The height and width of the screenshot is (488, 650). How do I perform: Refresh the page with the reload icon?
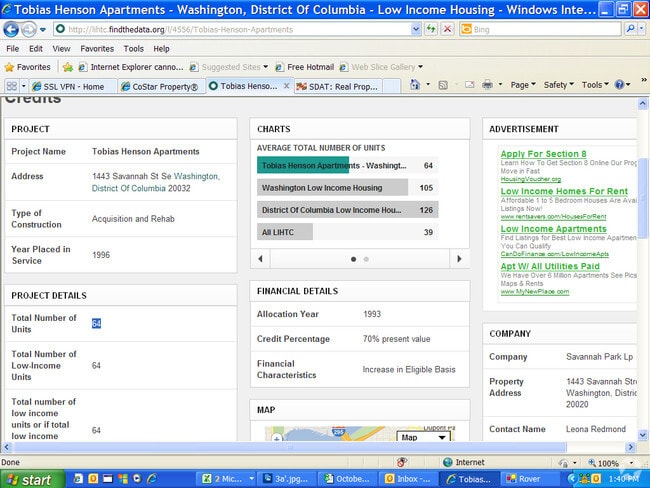click(x=429, y=30)
